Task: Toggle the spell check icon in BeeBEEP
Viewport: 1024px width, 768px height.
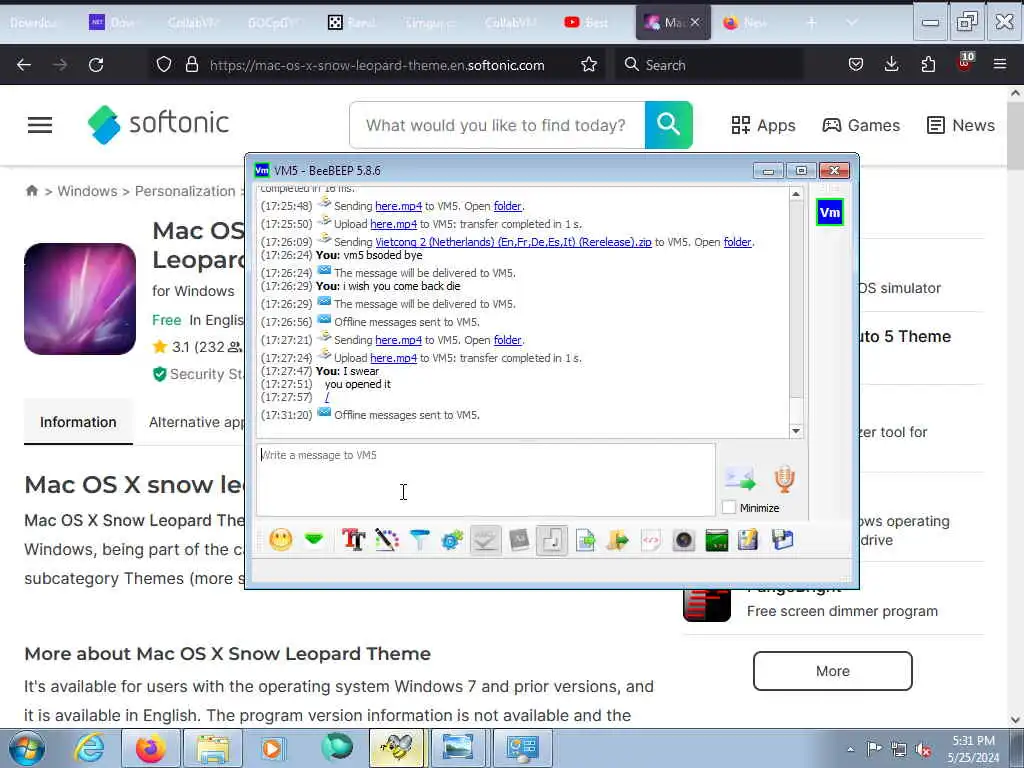Action: tap(485, 540)
